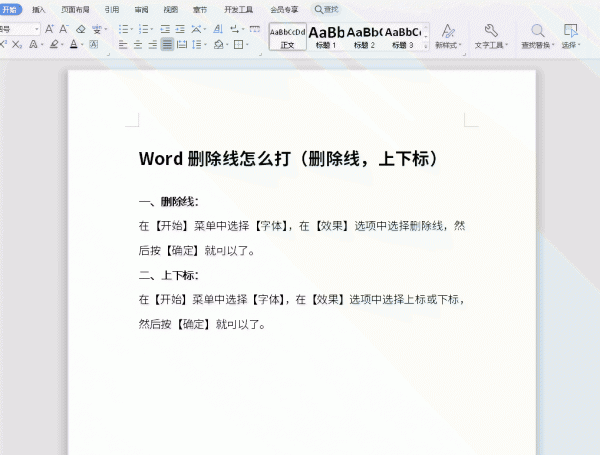Click the heading "一、删除线:"
Screen dimensions: 600x455
pos(169,201)
